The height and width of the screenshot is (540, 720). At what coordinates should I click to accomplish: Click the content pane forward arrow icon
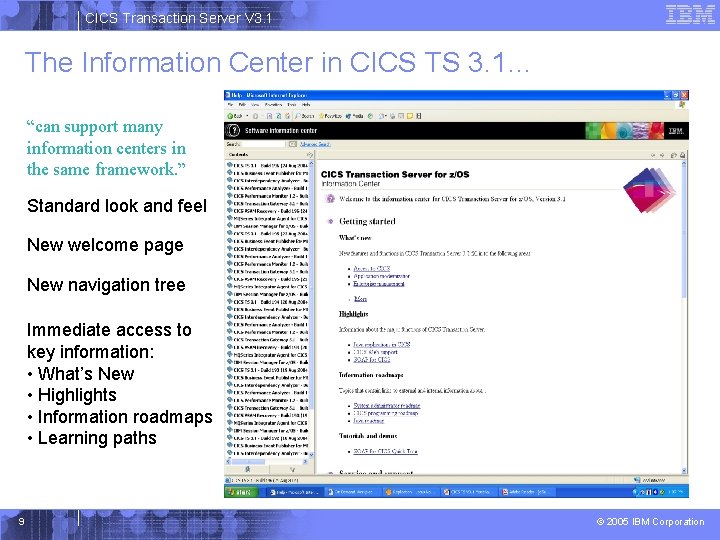point(662,155)
